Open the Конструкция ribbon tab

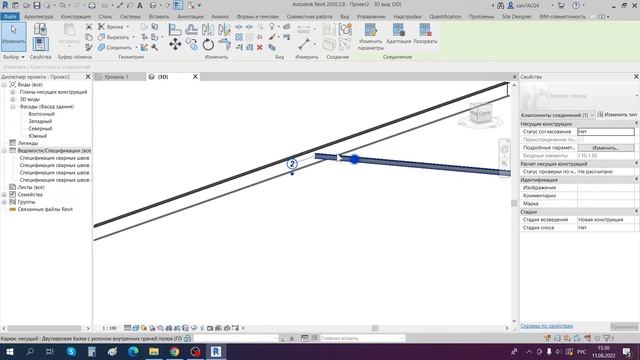76,17
